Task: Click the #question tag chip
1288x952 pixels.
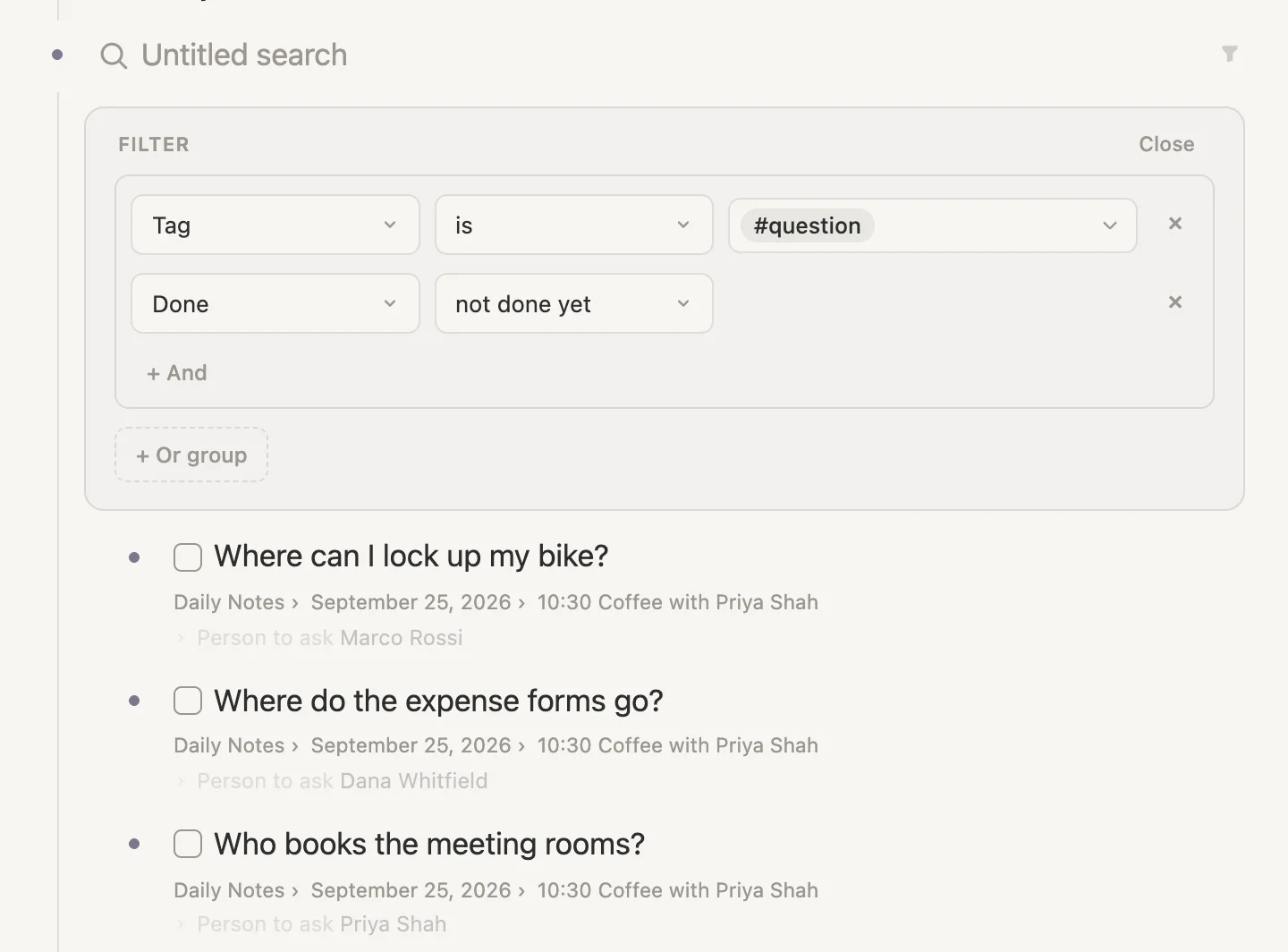Action: [x=807, y=225]
